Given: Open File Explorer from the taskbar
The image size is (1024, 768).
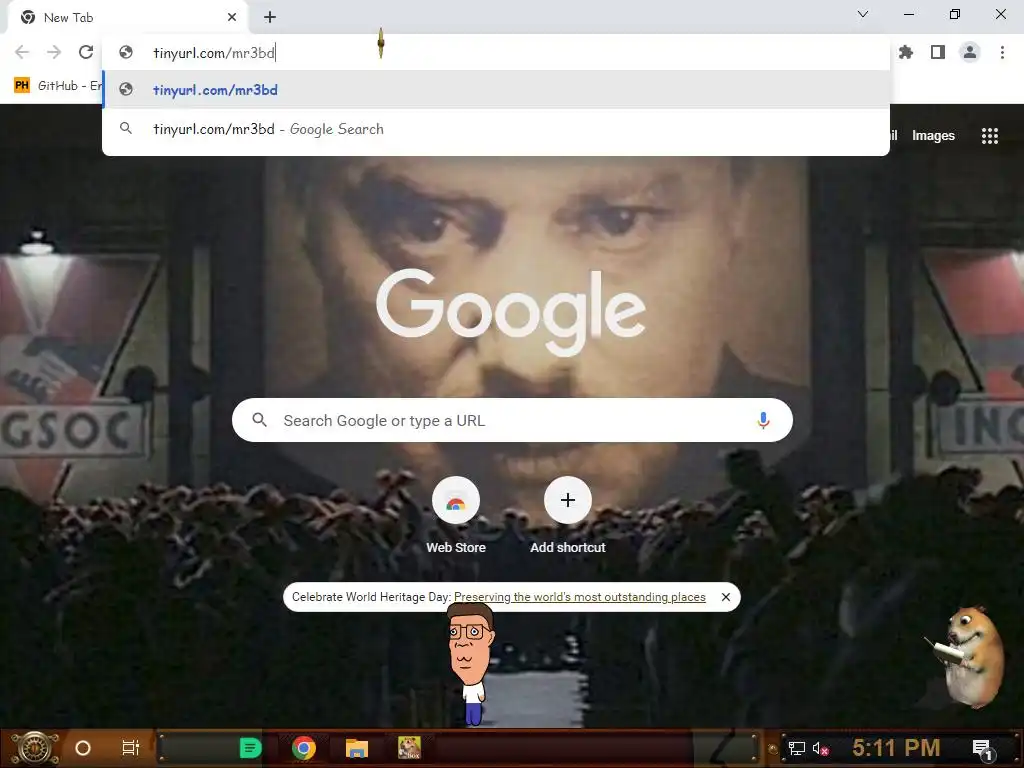Looking at the screenshot, I should [x=357, y=748].
